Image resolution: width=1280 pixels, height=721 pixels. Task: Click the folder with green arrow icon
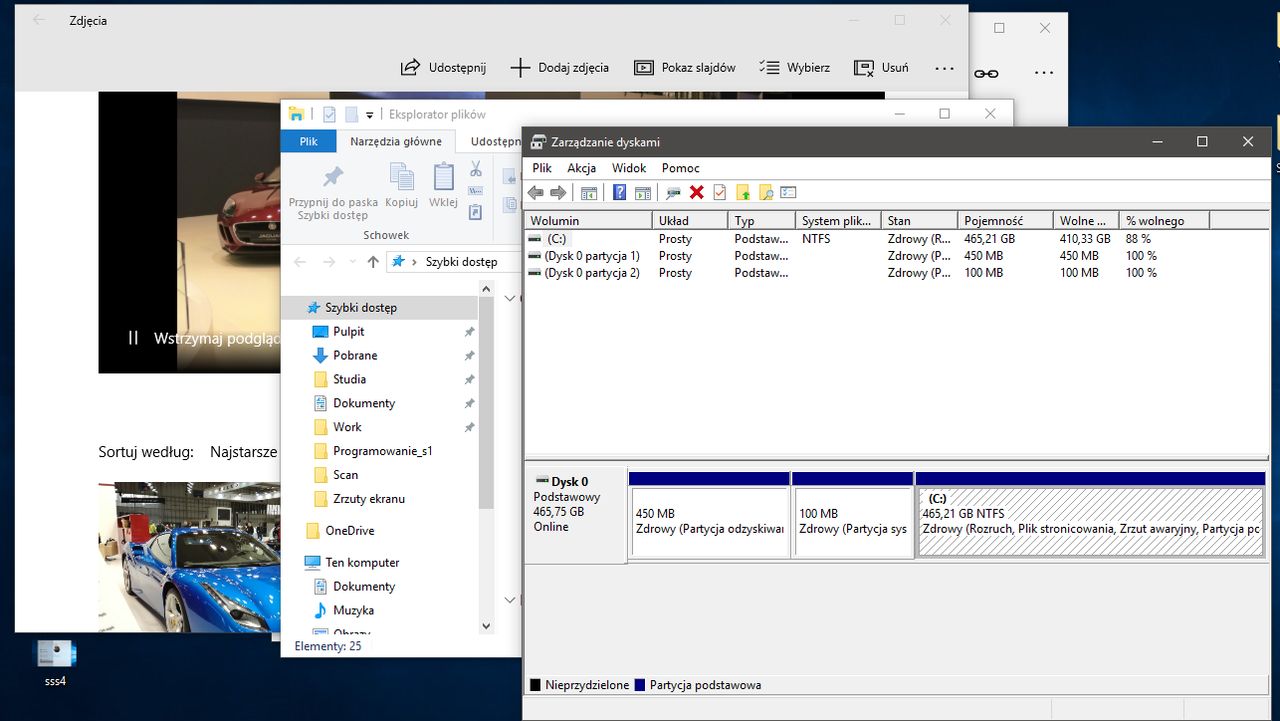[743, 193]
